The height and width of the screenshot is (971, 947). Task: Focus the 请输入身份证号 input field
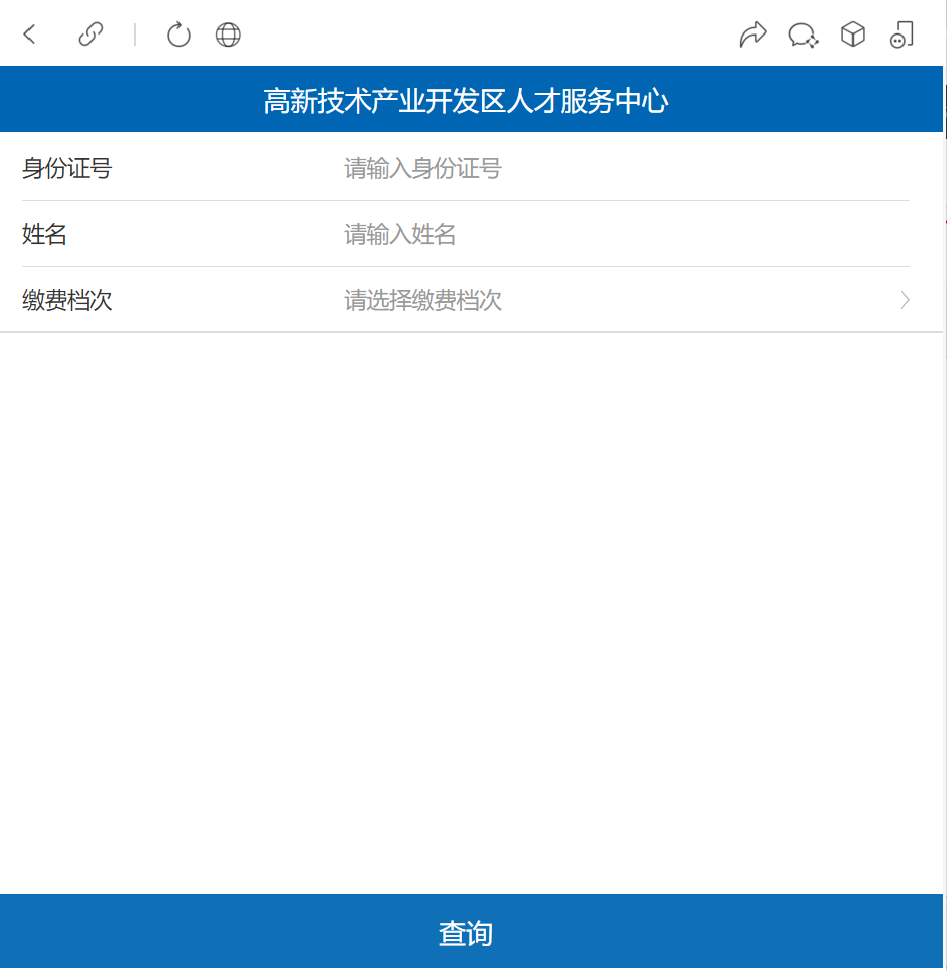tap(422, 168)
